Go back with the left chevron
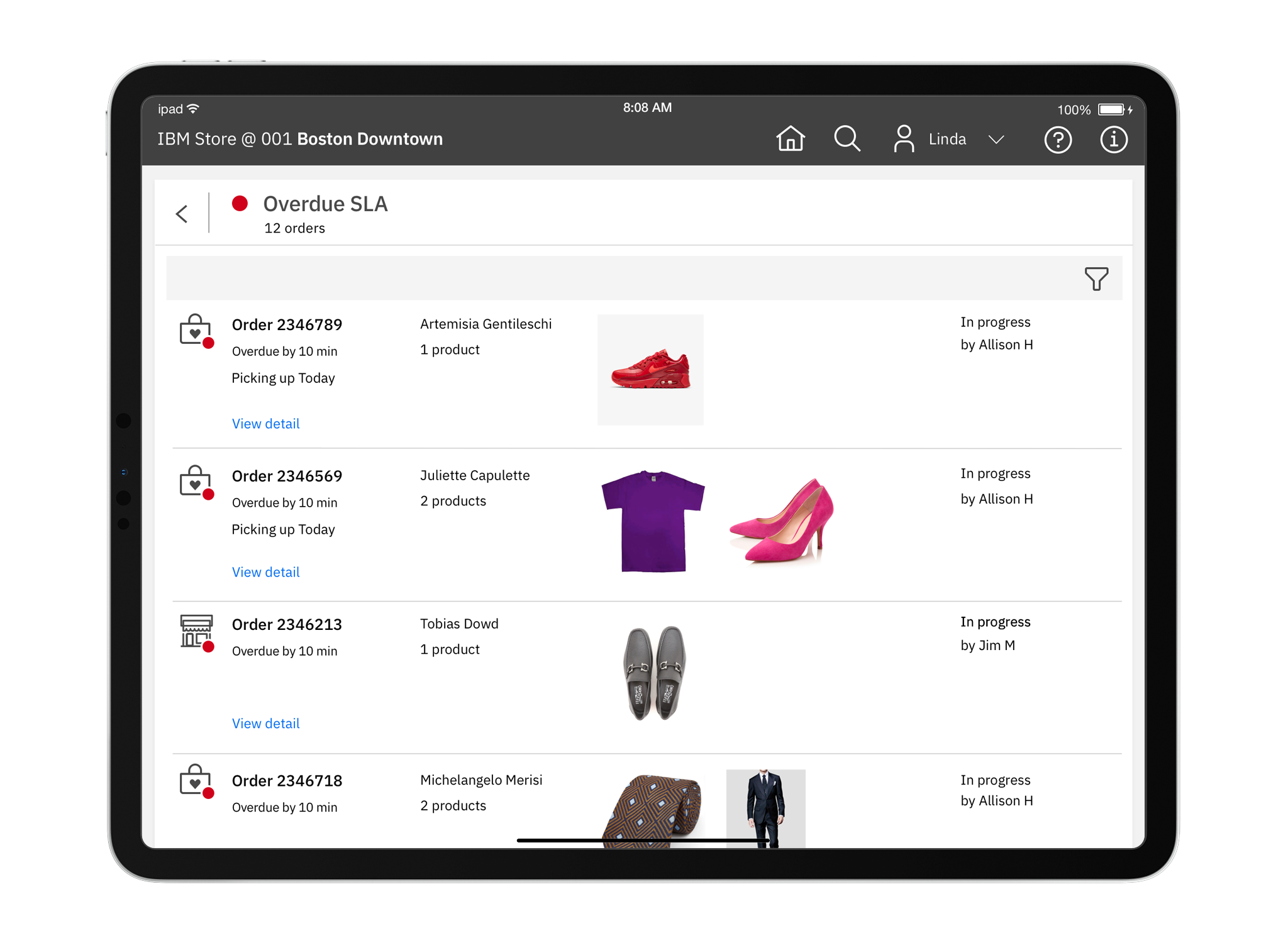 click(182, 214)
